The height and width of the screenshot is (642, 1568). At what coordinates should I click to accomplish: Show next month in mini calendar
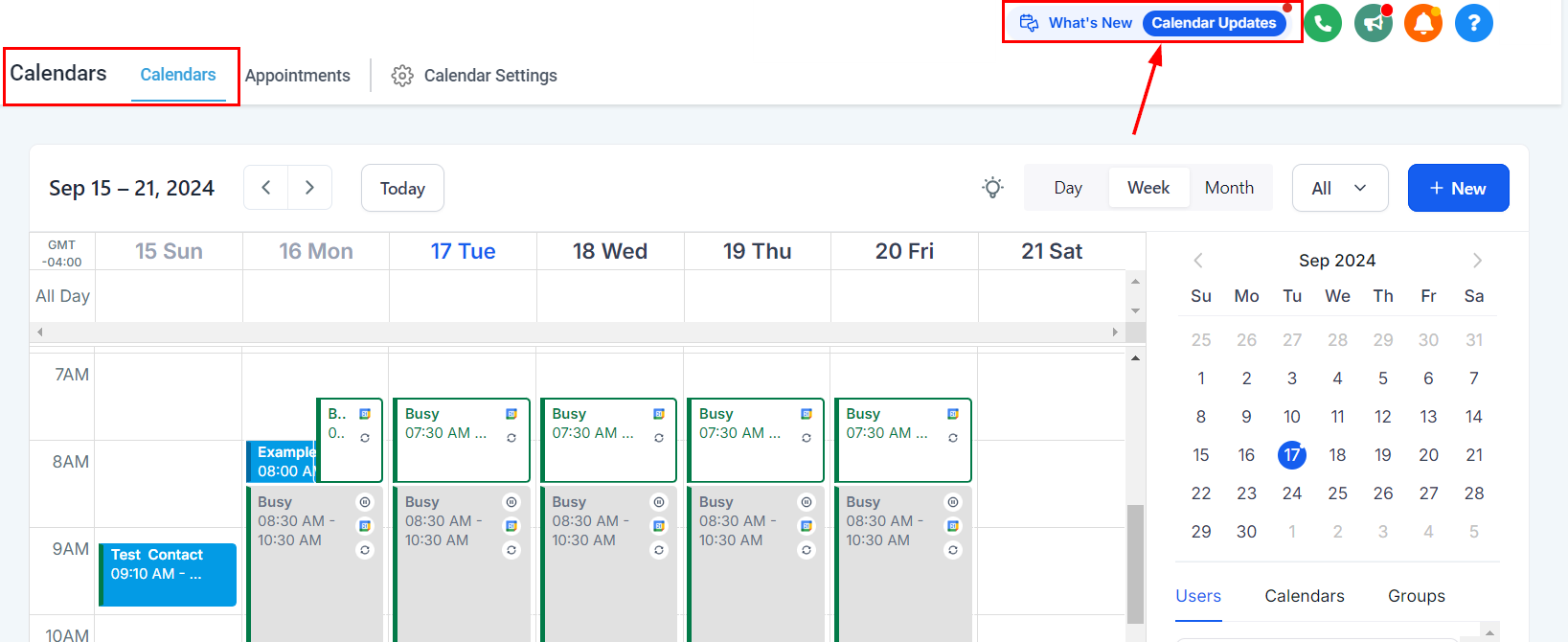click(1477, 261)
